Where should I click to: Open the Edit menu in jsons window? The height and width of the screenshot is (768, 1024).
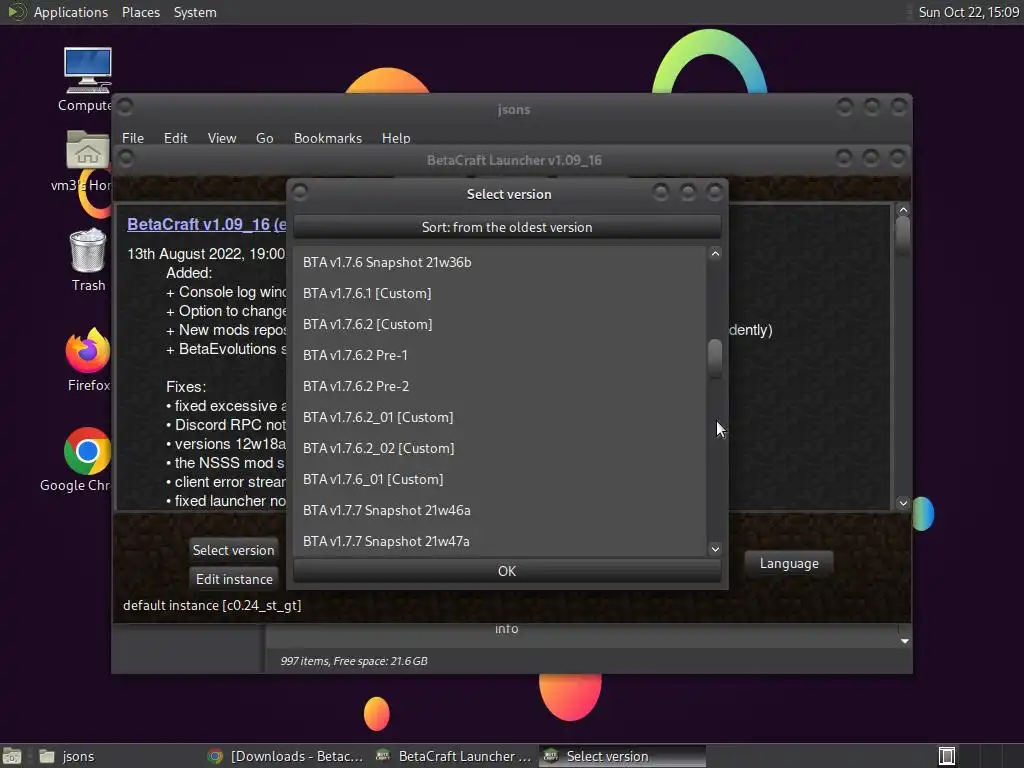[176, 138]
